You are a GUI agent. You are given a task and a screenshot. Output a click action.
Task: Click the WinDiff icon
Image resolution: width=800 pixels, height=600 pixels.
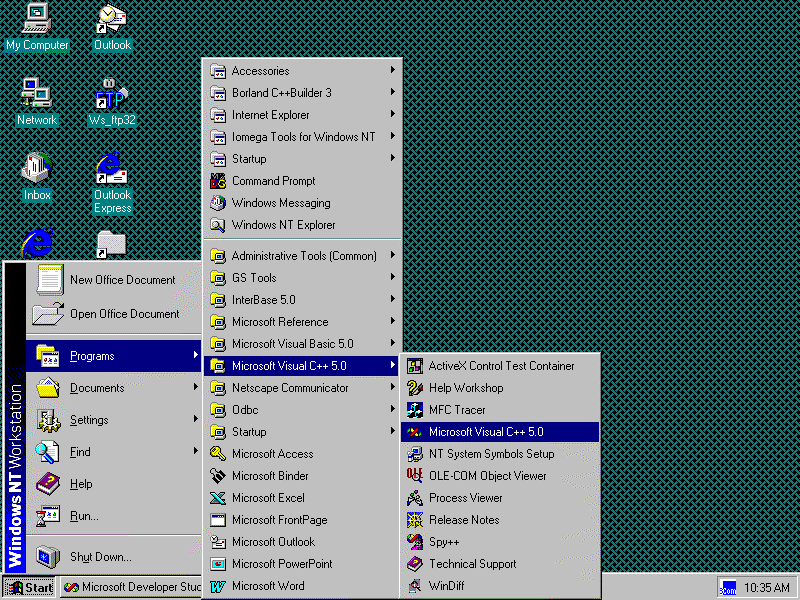(415, 586)
